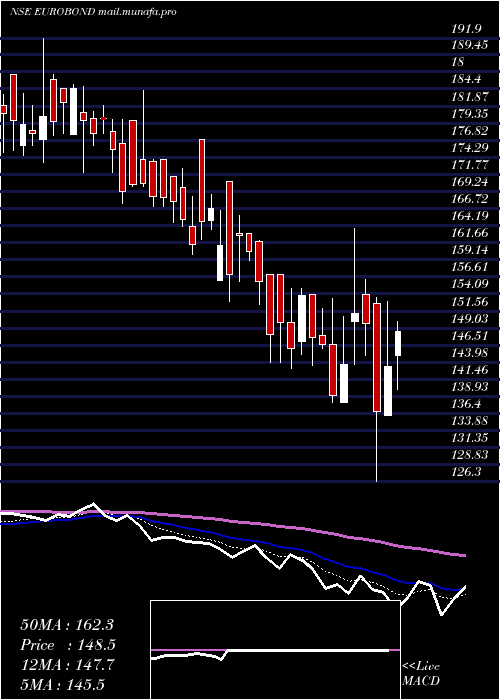The height and width of the screenshot is (700, 500).
Task: Click the 176.82 price axis label
Action: point(470,130)
